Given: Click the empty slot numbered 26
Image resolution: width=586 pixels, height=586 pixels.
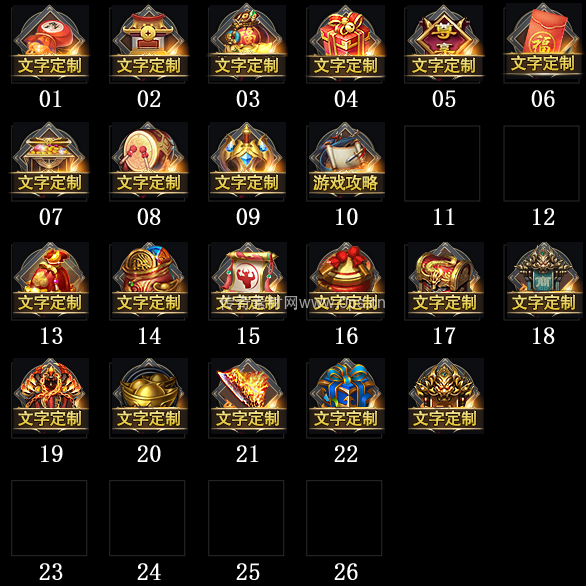Looking at the screenshot, I should click(344, 518).
